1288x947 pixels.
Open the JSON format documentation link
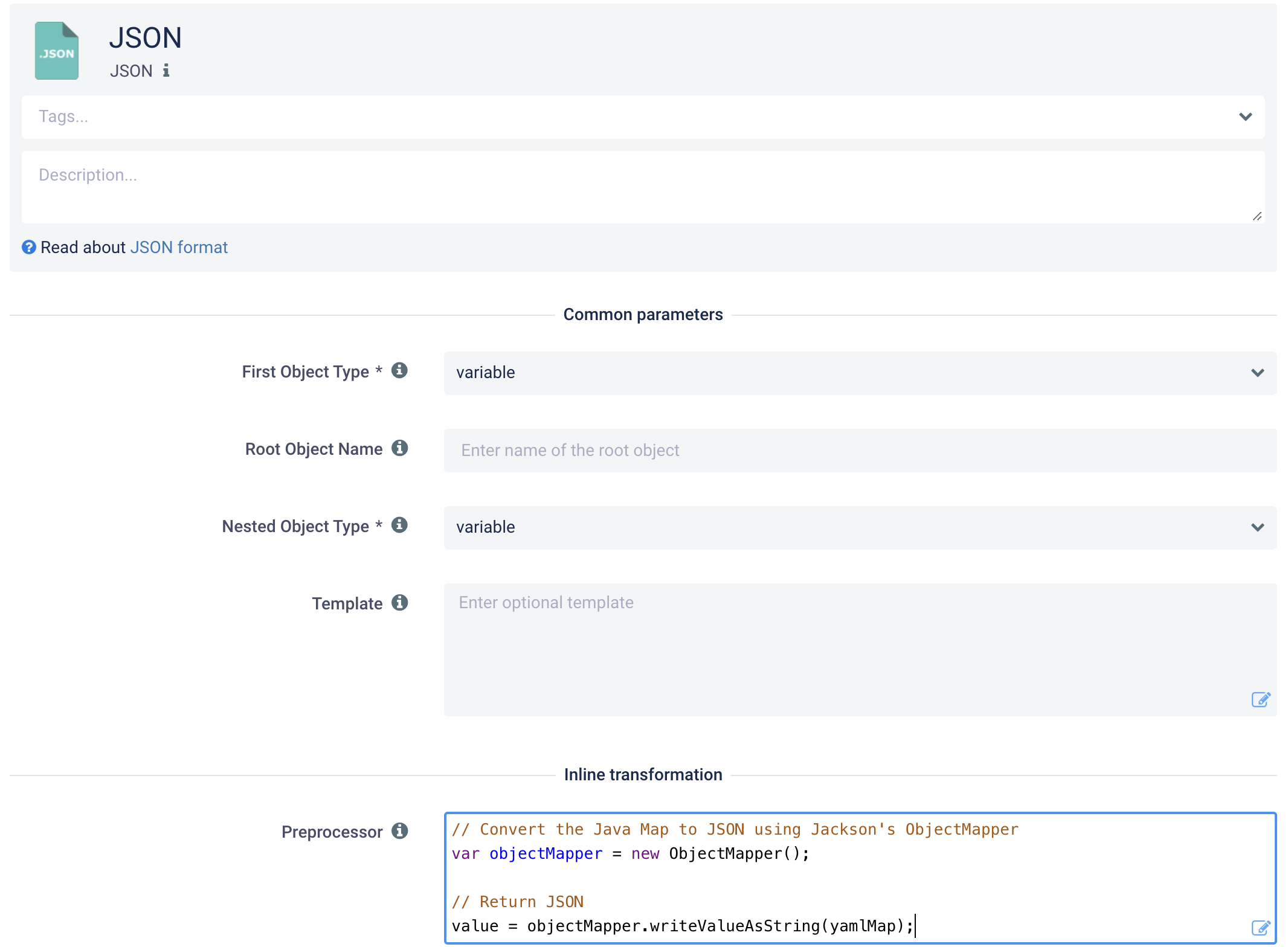[x=179, y=247]
